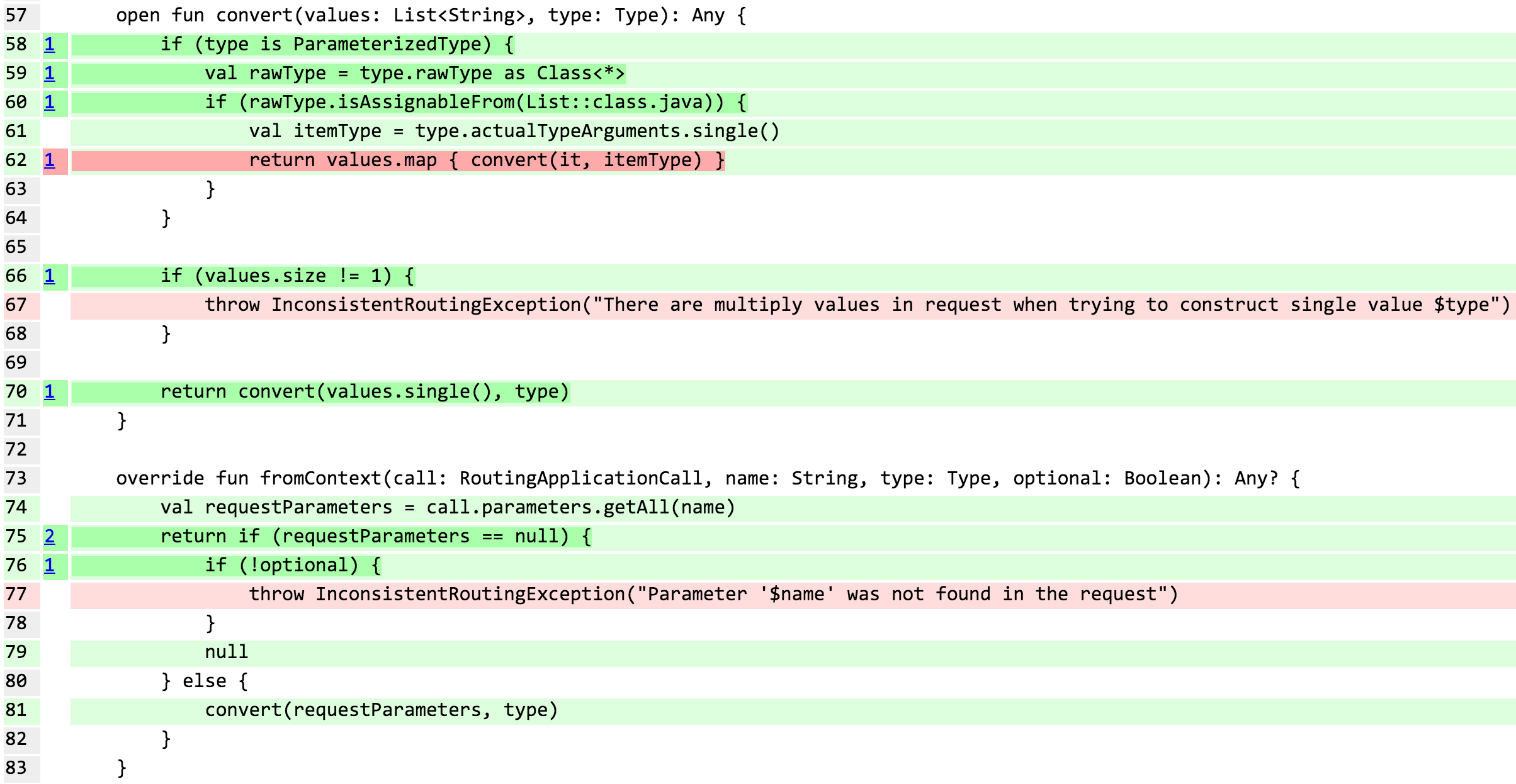The image size is (1516, 784).
Task: Click 'val requestParameters = call.parameters.getAll(name)' line
Action: 448,508
